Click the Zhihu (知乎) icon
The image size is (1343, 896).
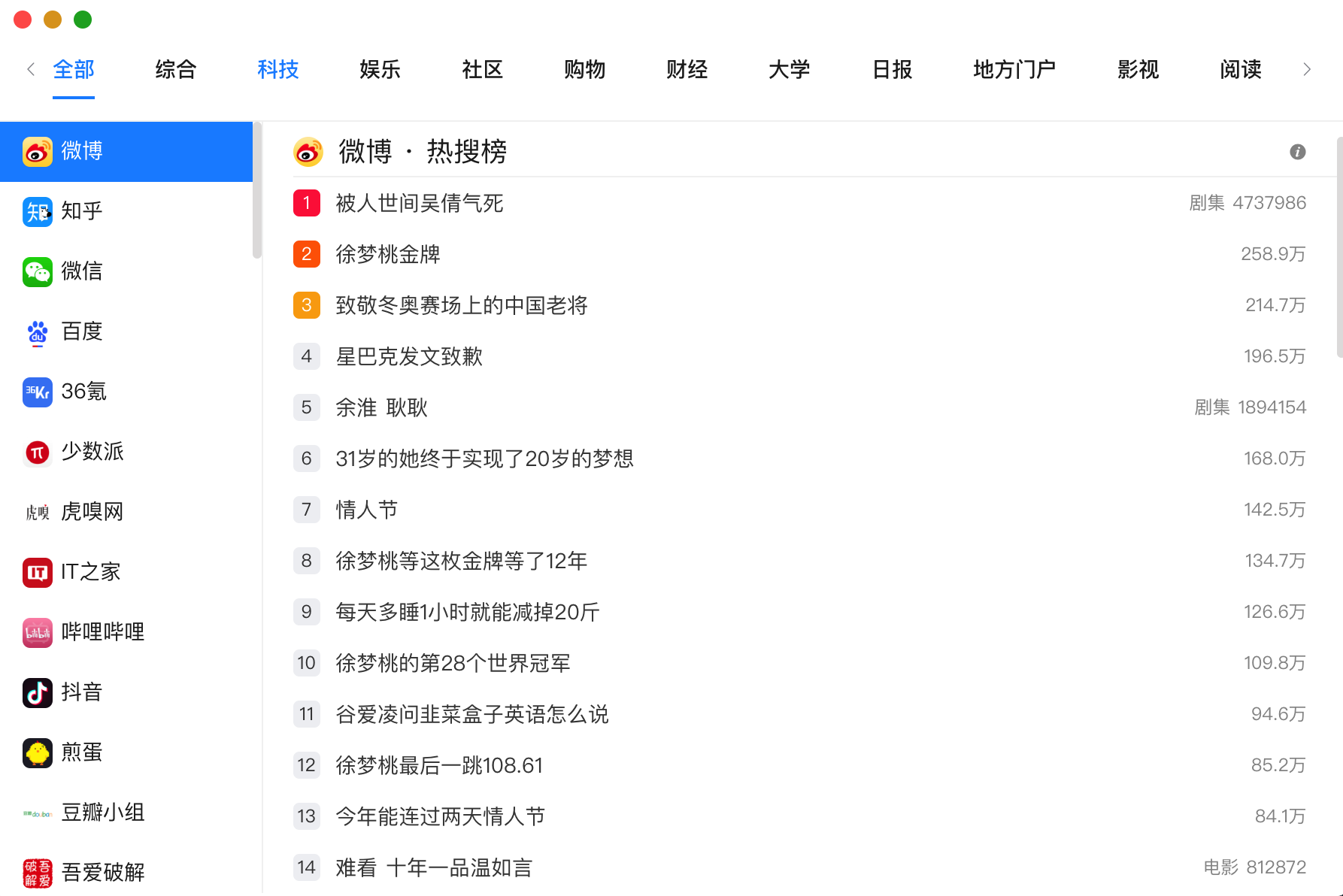(38, 212)
